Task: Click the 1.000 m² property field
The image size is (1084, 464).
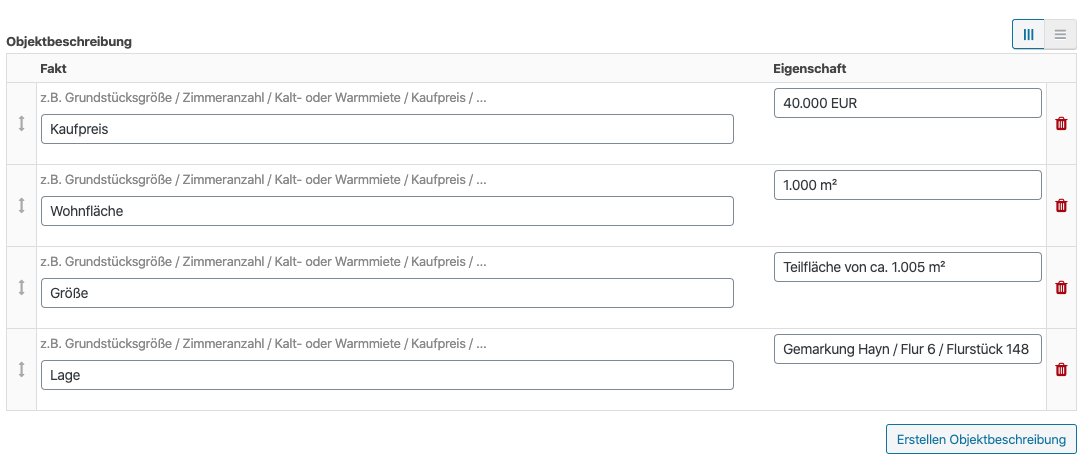Action: pos(908,185)
